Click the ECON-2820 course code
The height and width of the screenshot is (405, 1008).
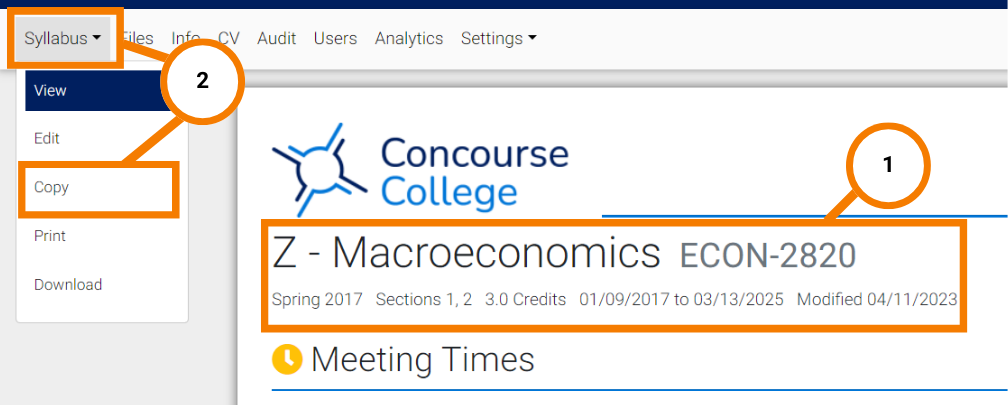pyautogui.click(x=768, y=256)
